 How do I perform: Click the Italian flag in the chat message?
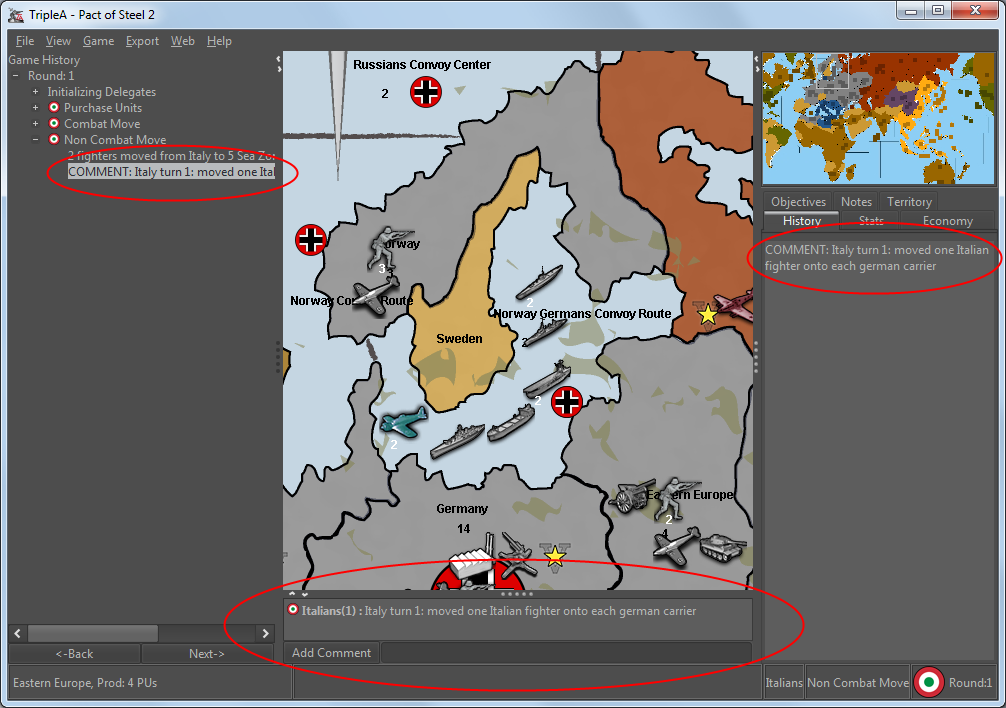293,609
